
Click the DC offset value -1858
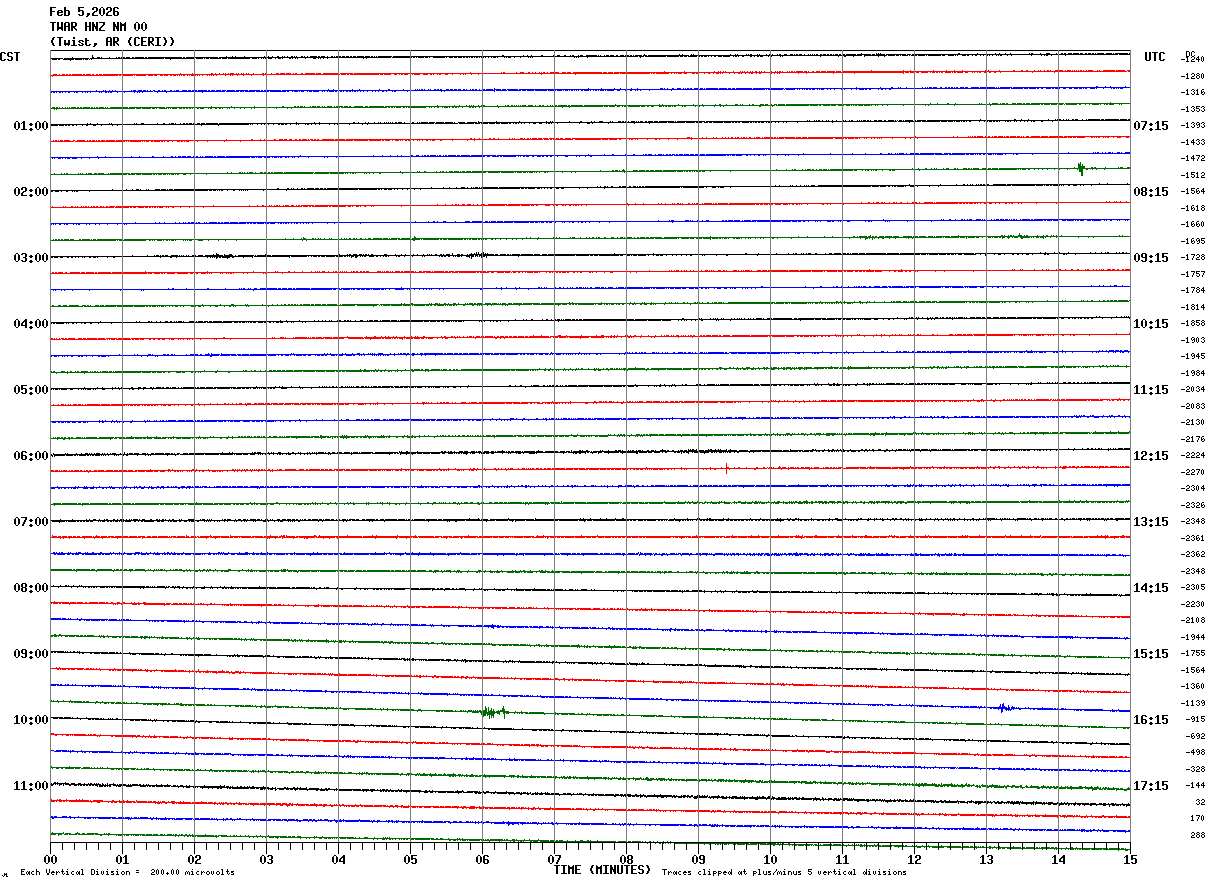coord(1193,323)
